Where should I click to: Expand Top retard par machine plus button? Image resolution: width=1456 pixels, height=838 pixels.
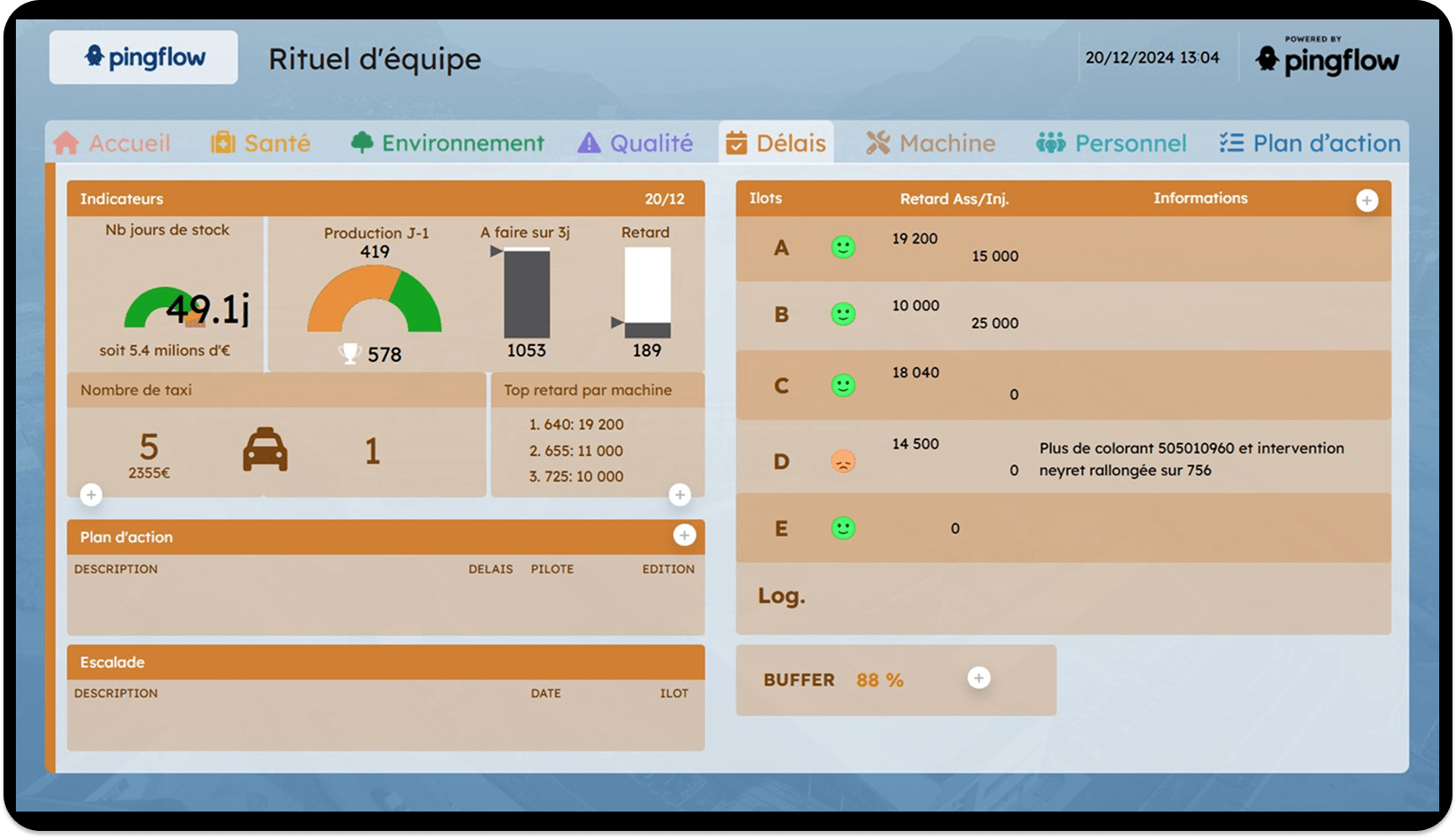point(679,495)
